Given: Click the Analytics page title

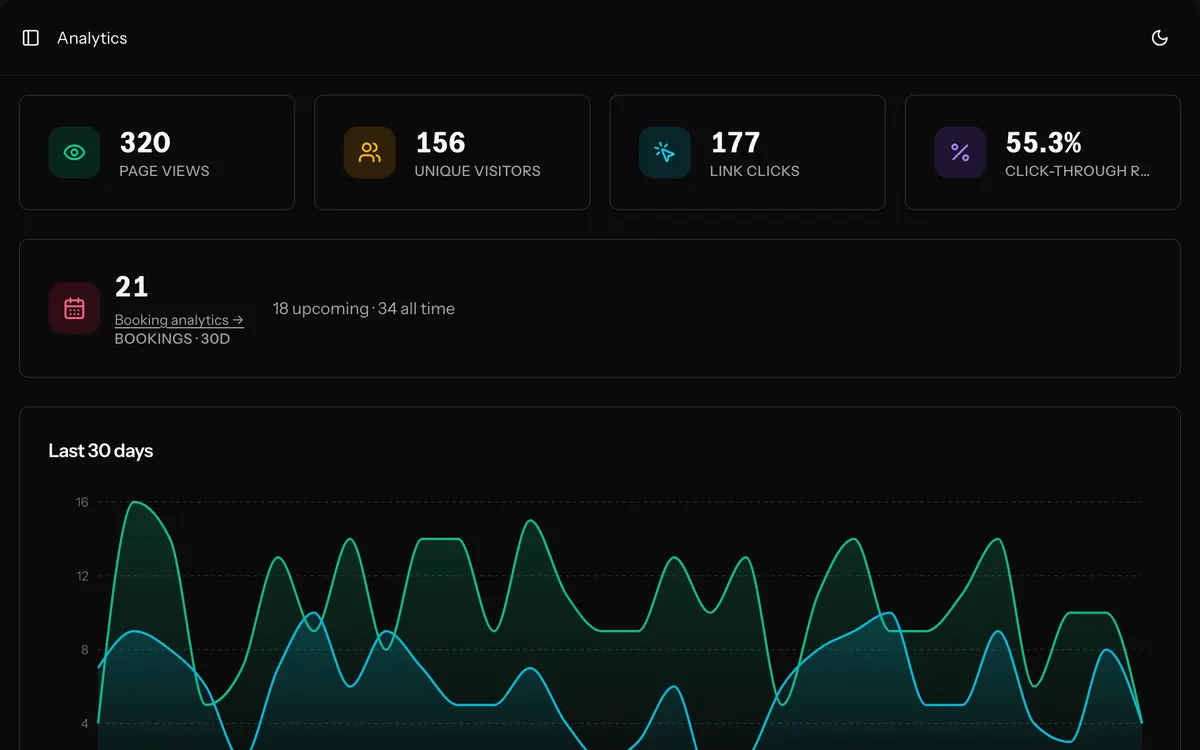Looking at the screenshot, I should coord(92,38).
